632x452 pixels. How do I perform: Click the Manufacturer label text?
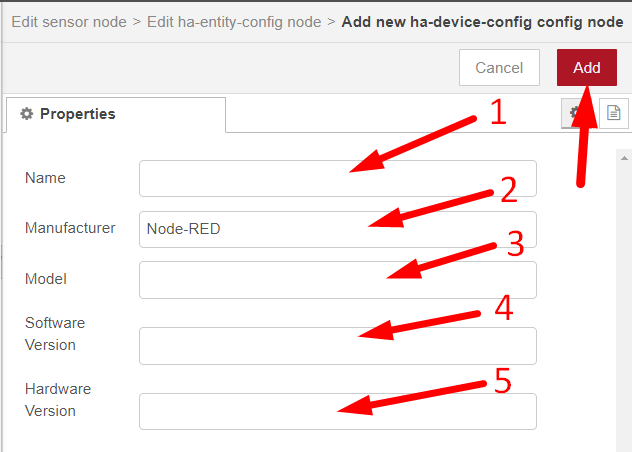tap(70, 228)
